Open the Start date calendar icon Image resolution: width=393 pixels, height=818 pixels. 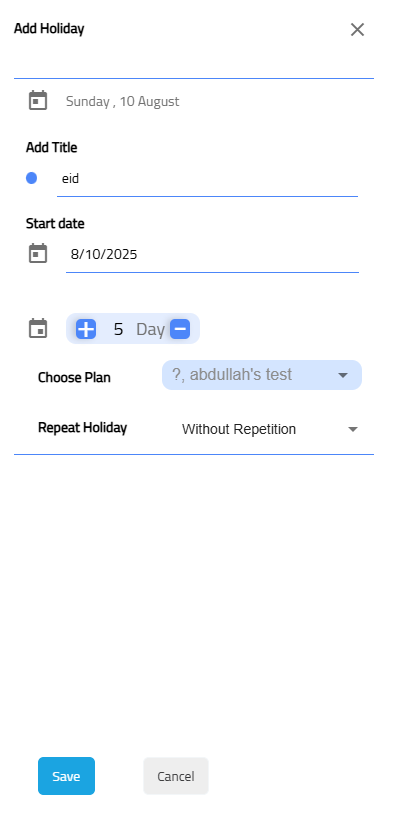pos(38,254)
